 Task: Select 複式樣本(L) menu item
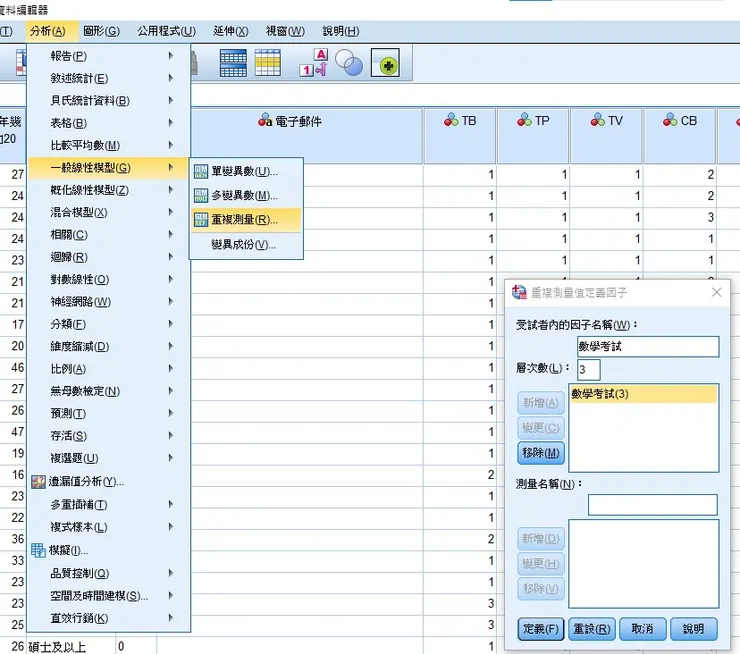[x=109, y=527]
